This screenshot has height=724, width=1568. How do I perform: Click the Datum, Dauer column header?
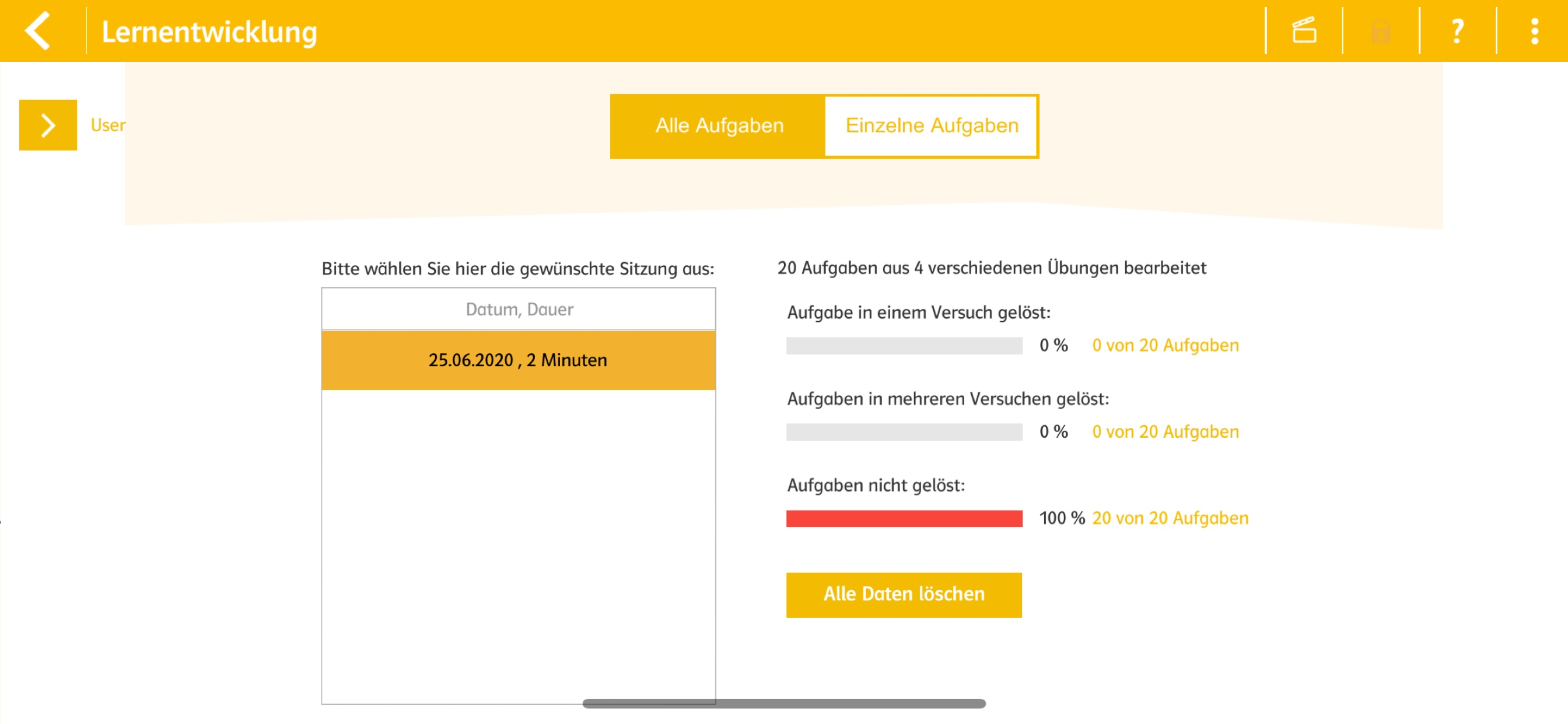click(x=519, y=309)
